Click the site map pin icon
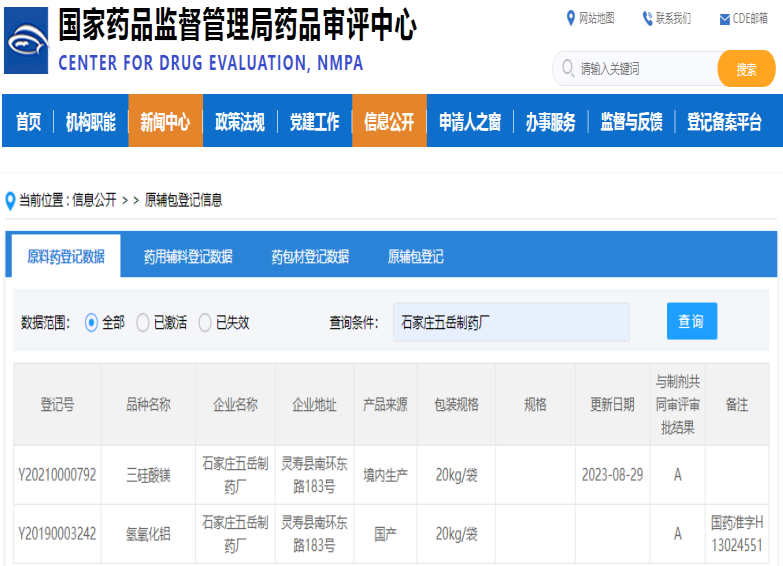This screenshot has width=783, height=566. point(571,18)
